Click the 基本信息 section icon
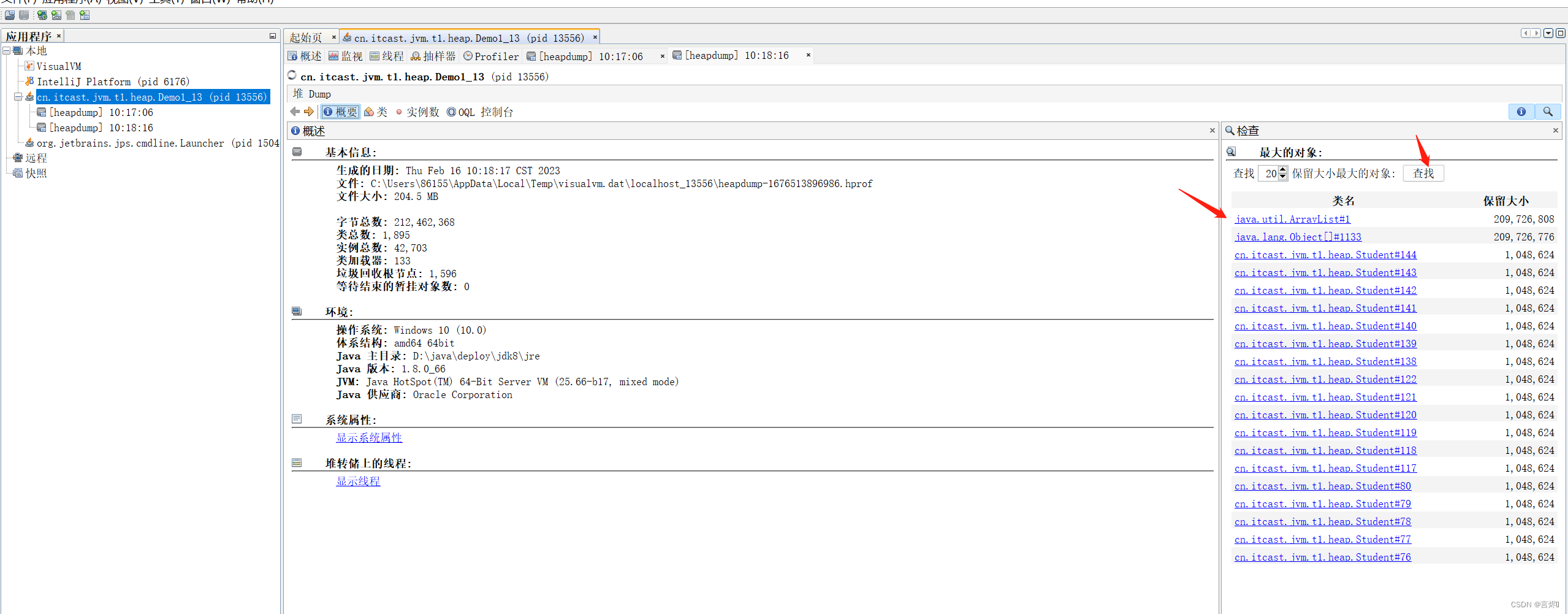 [x=297, y=152]
